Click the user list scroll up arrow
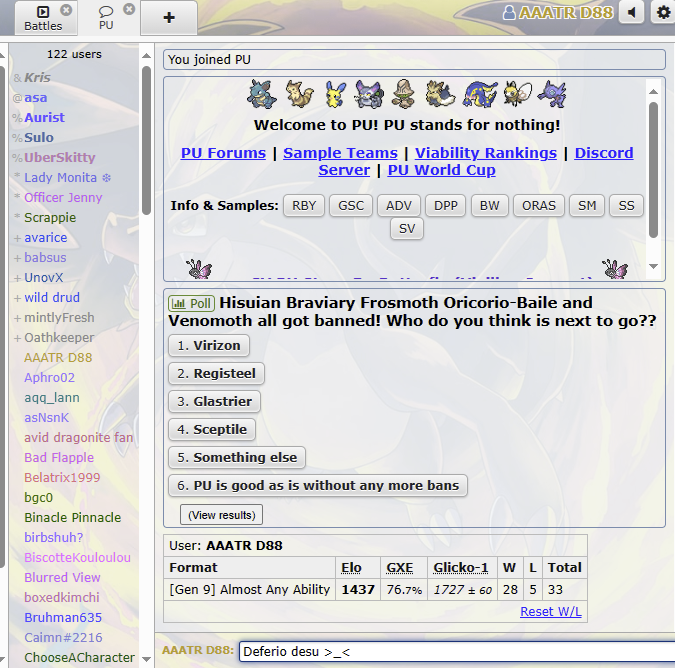The width and height of the screenshot is (675, 668). 146,56
